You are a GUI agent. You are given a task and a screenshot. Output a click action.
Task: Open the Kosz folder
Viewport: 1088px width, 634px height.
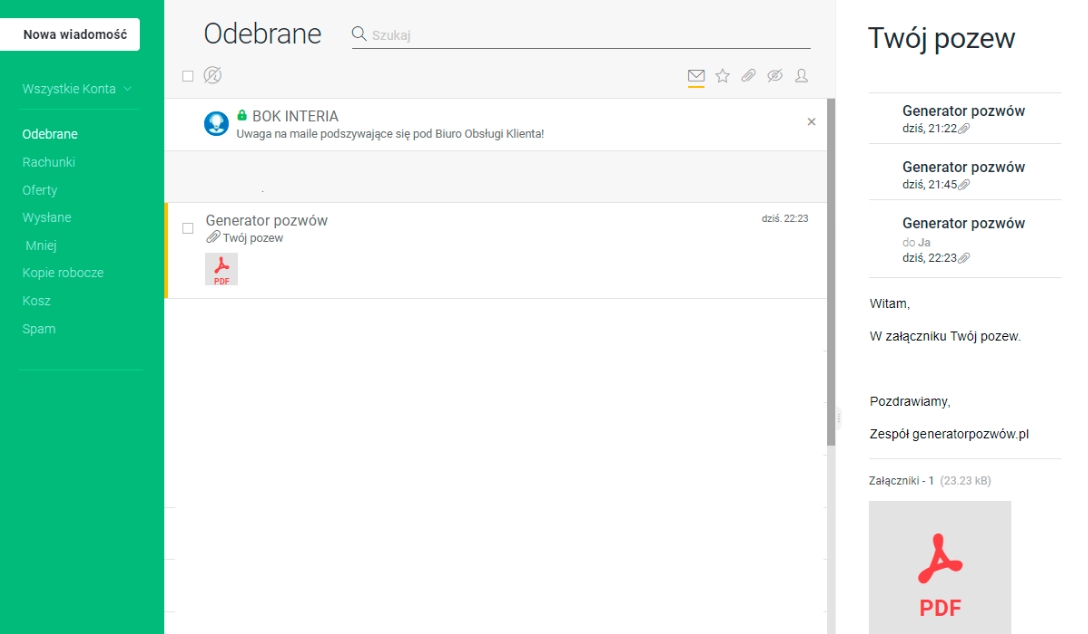click(x=36, y=301)
